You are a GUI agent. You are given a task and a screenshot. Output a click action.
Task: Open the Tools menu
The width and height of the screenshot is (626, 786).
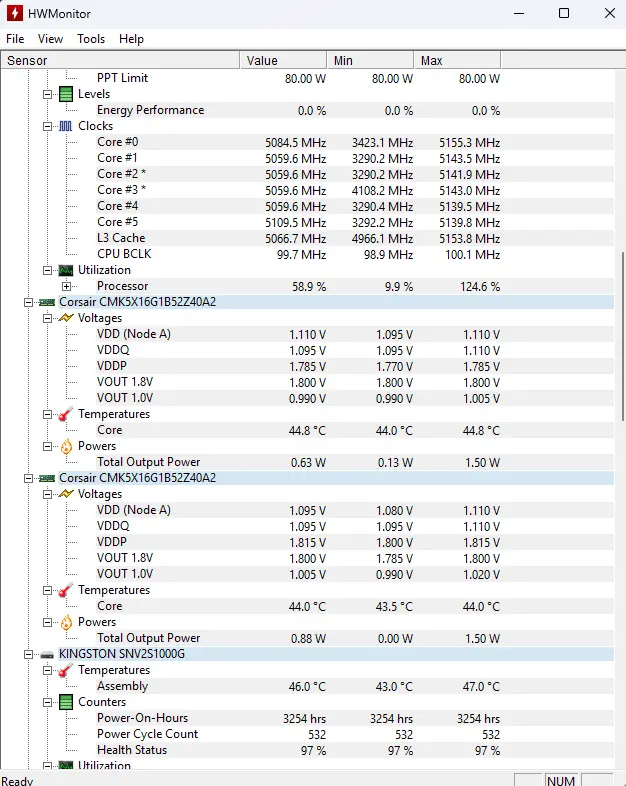pos(91,39)
